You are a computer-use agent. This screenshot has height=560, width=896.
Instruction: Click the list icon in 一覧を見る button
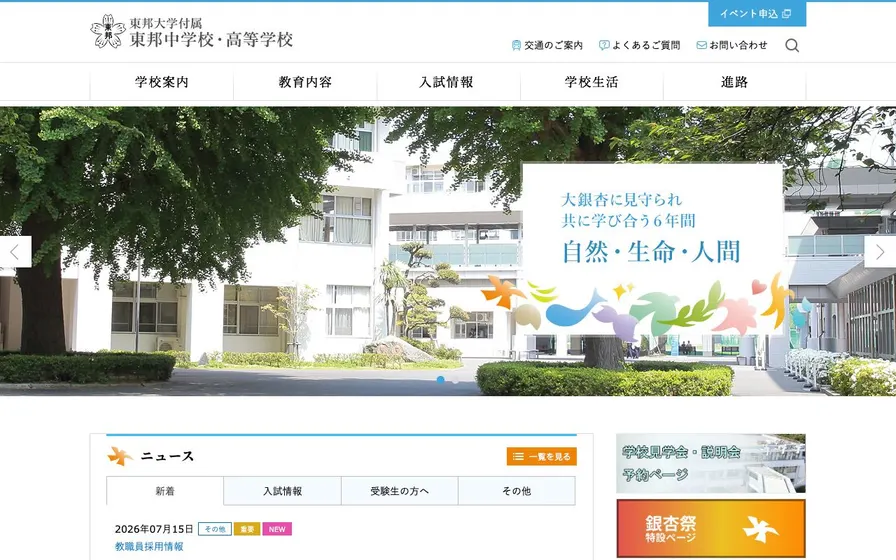coord(518,457)
